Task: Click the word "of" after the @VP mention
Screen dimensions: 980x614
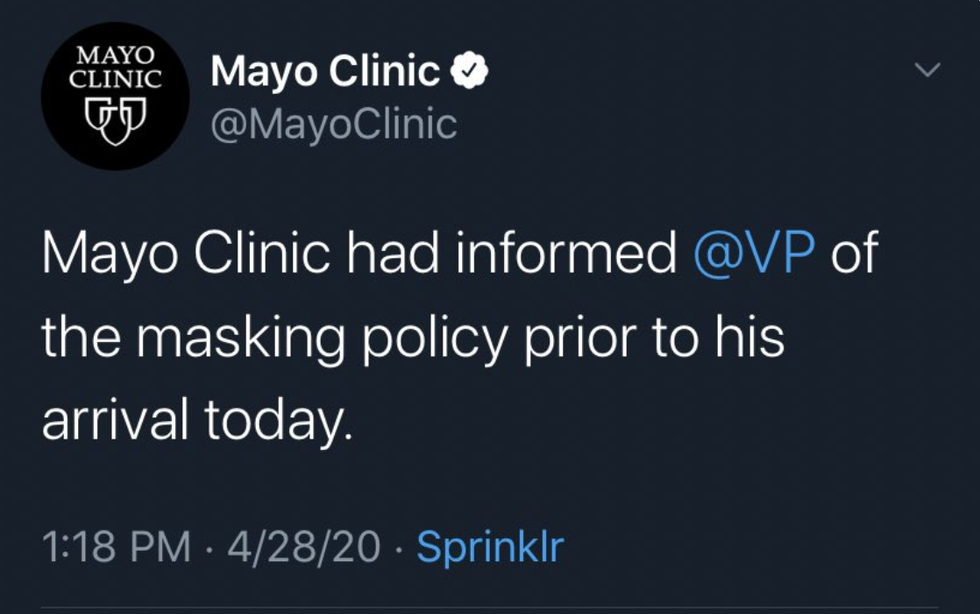Action: click(x=854, y=256)
